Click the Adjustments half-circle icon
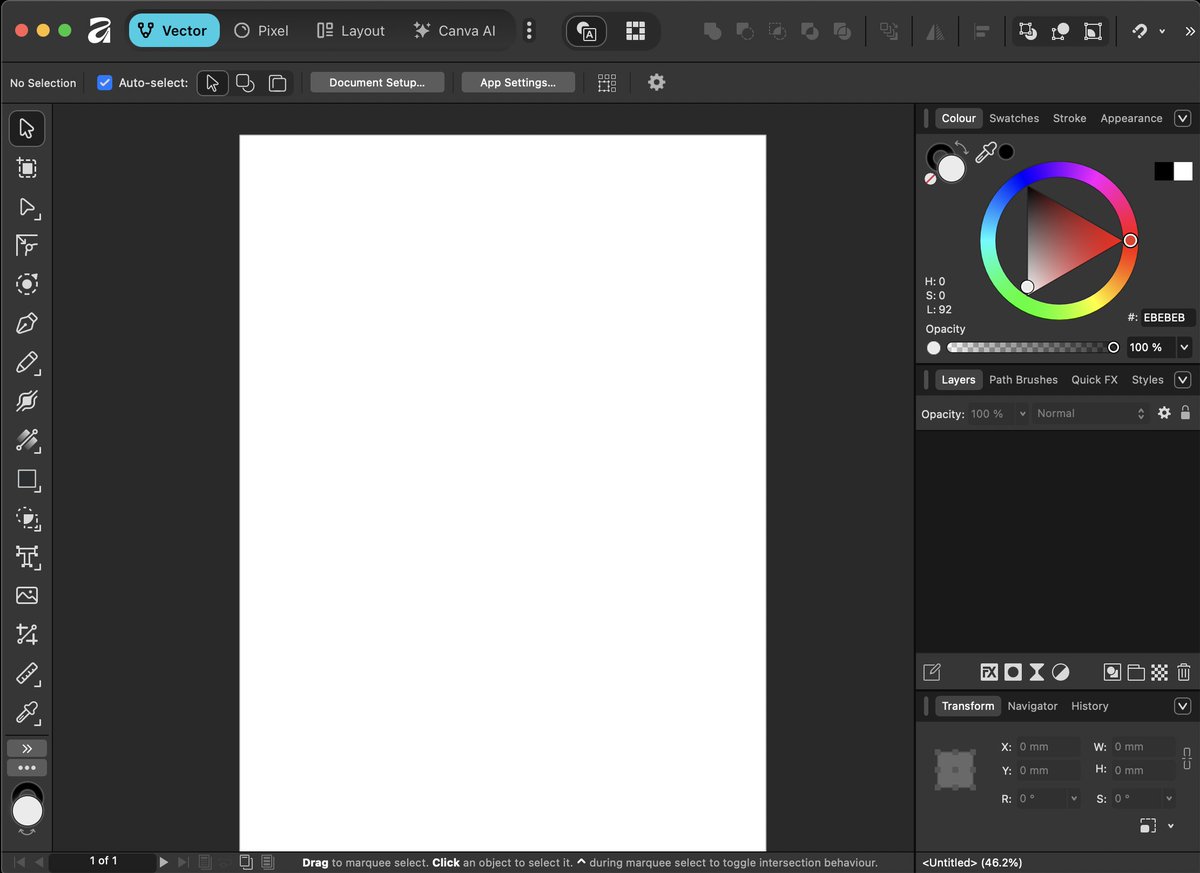This screenshot has height=873, width=1200. (1061, 672)
